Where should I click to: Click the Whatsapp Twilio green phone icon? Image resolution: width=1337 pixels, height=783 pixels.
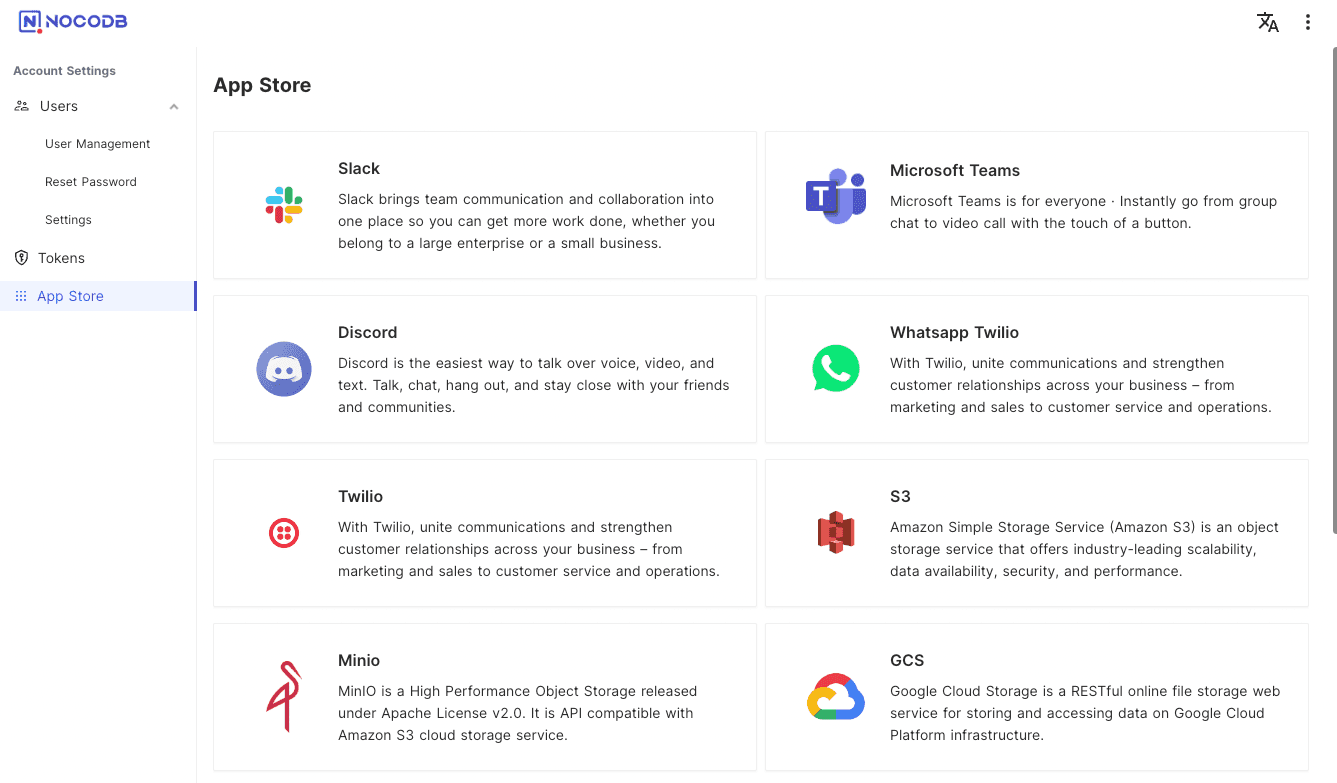click(836, 369)
